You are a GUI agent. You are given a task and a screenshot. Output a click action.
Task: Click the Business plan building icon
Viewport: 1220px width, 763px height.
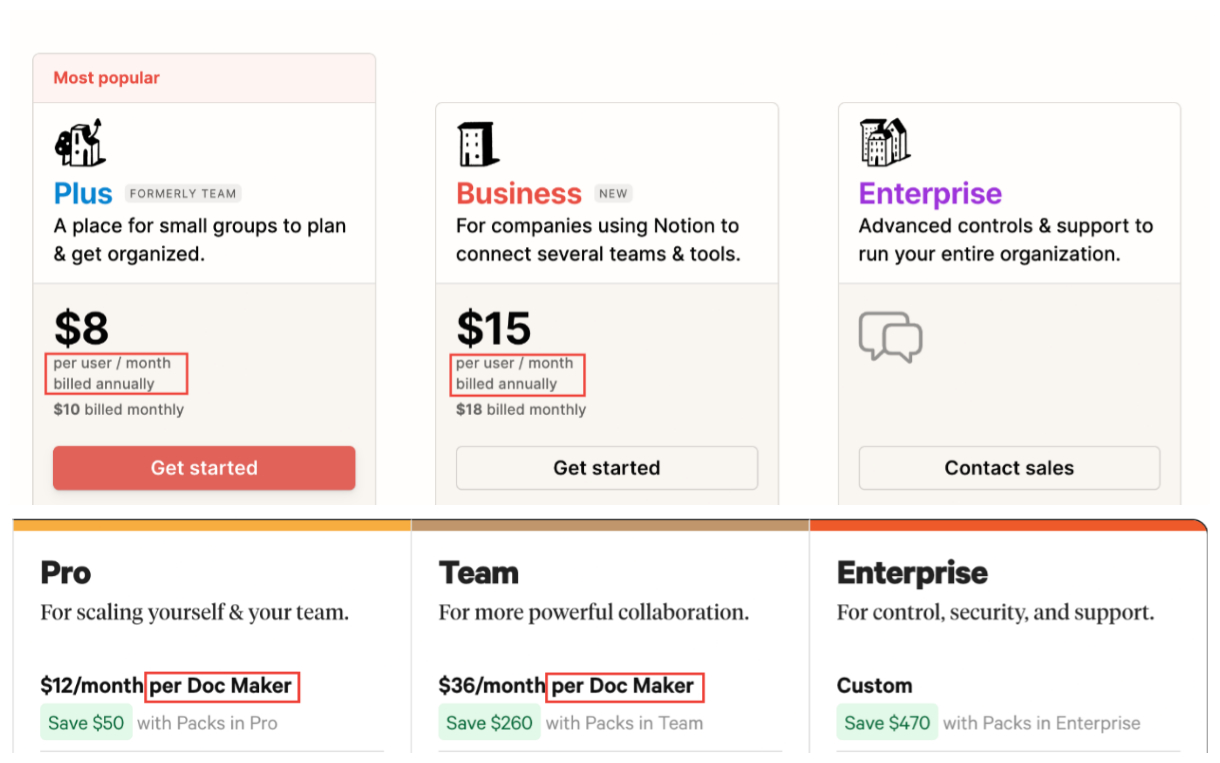pos(478,144)
